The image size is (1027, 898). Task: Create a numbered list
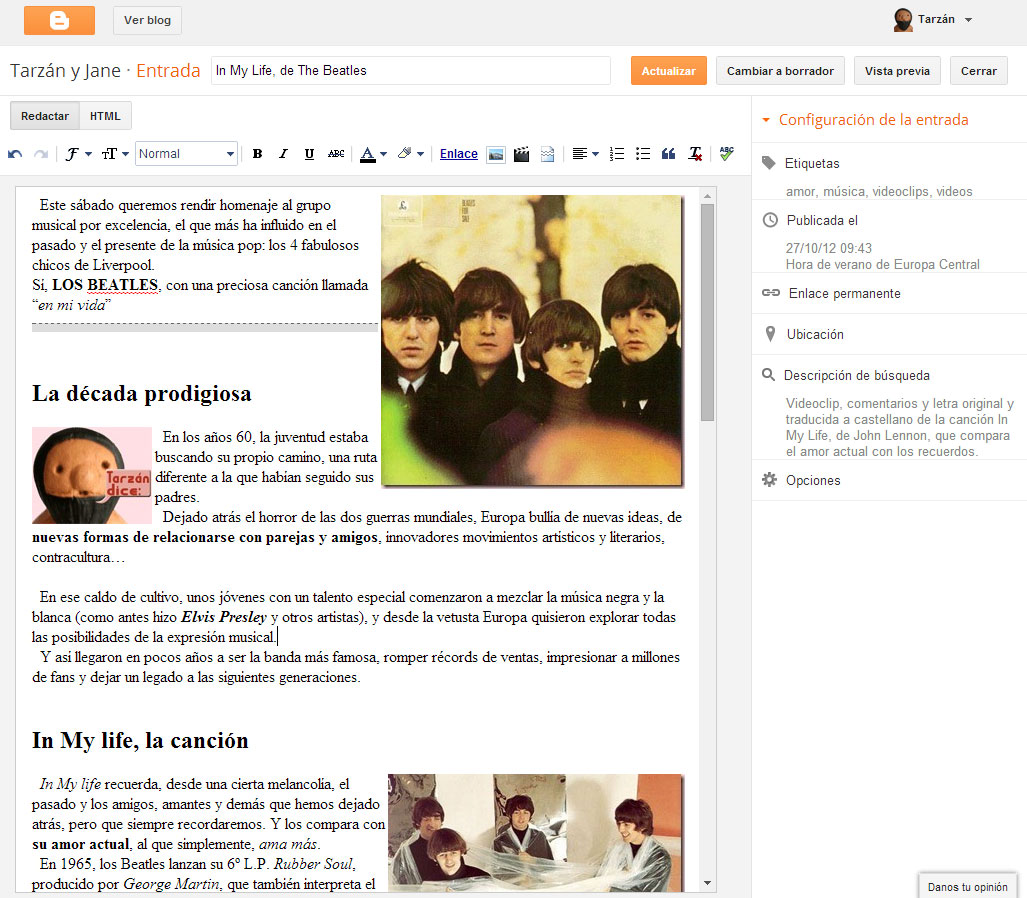pos(617,154)
